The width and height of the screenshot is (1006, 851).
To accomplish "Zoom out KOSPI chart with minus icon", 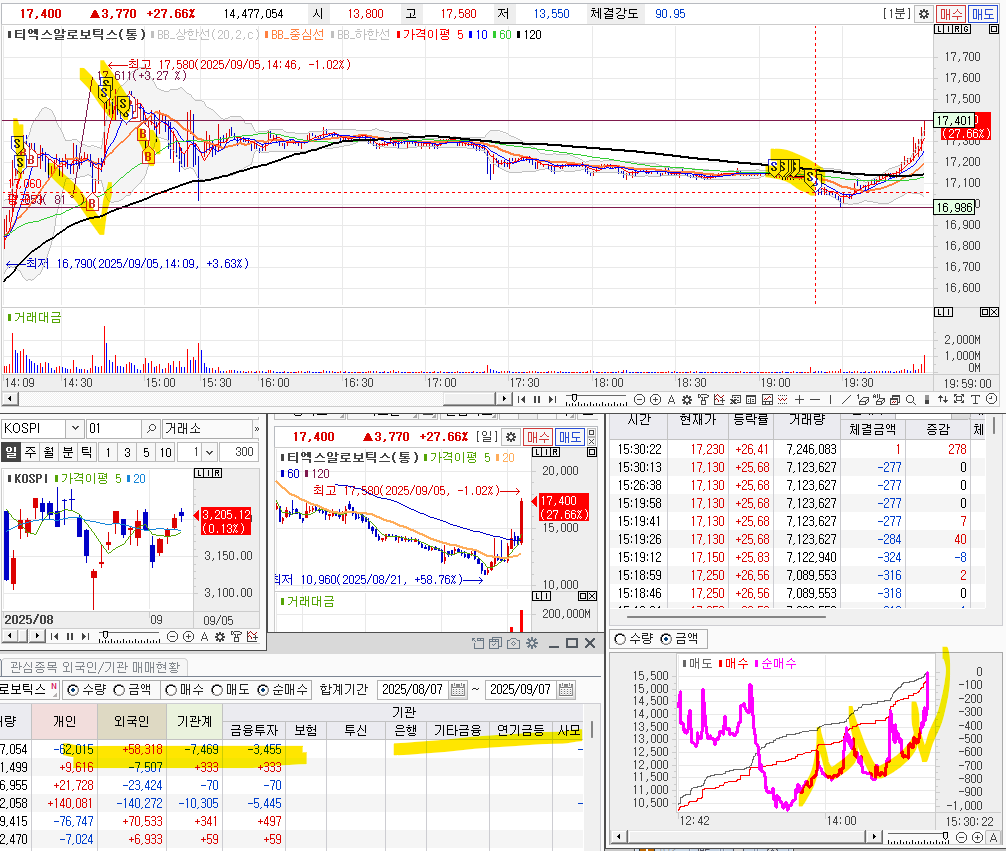I will point(173,637).
